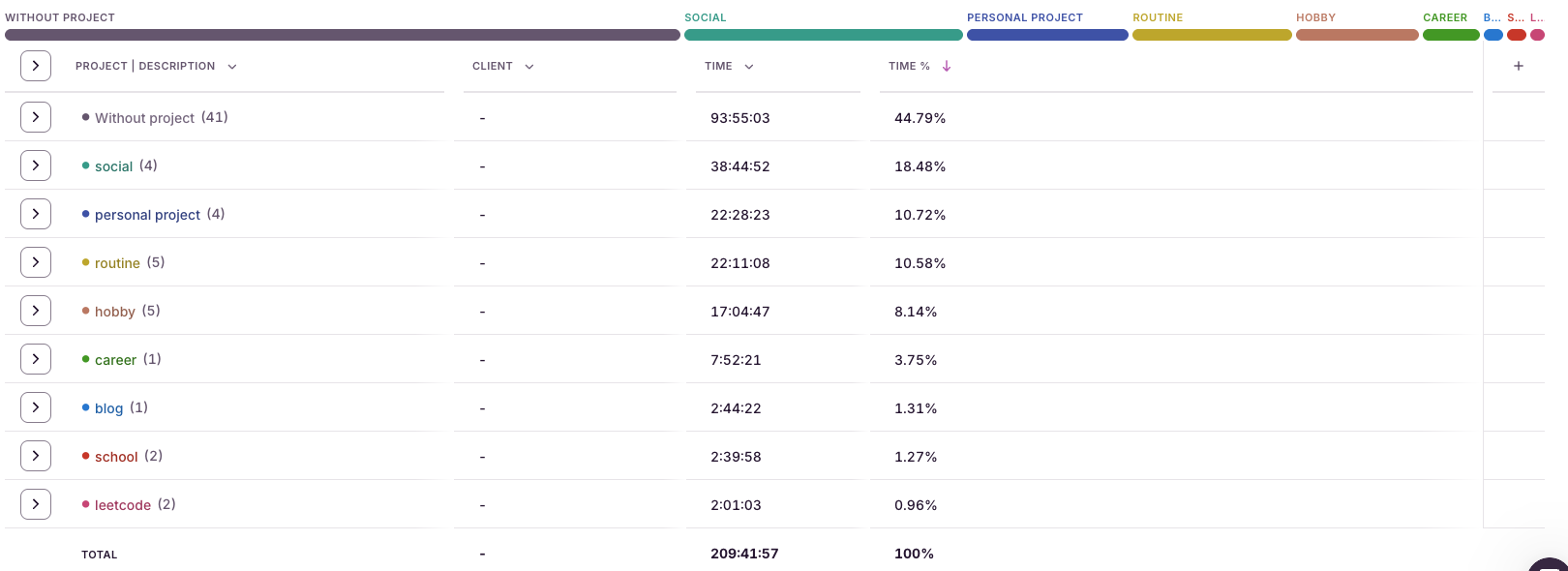Click the Social green bar segment
The height and width of the screenshot is (571, 1568).
[x=824, y=35]
